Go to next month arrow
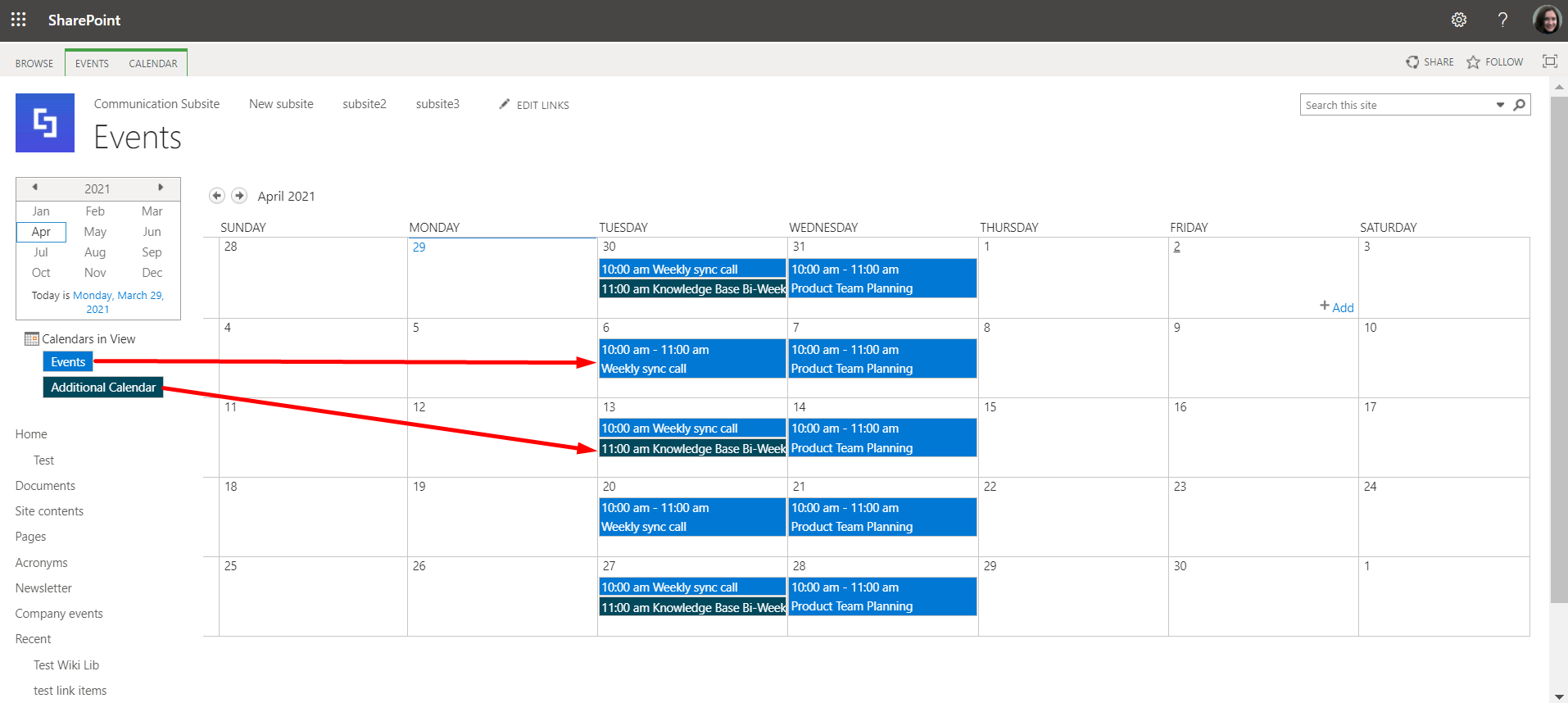 (239, 196)
